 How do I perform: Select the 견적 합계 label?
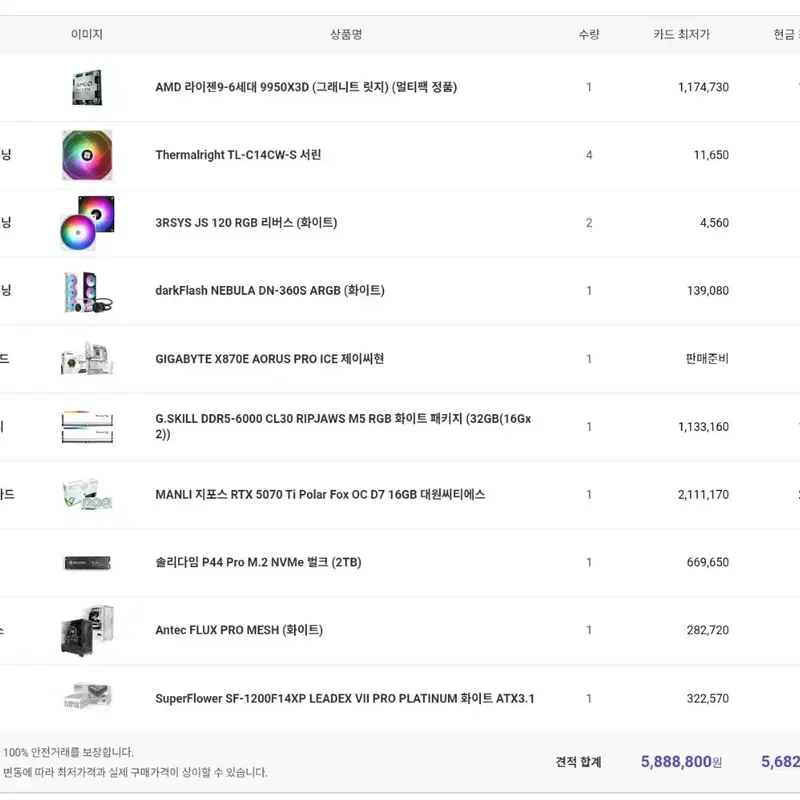tap(578, 762)
